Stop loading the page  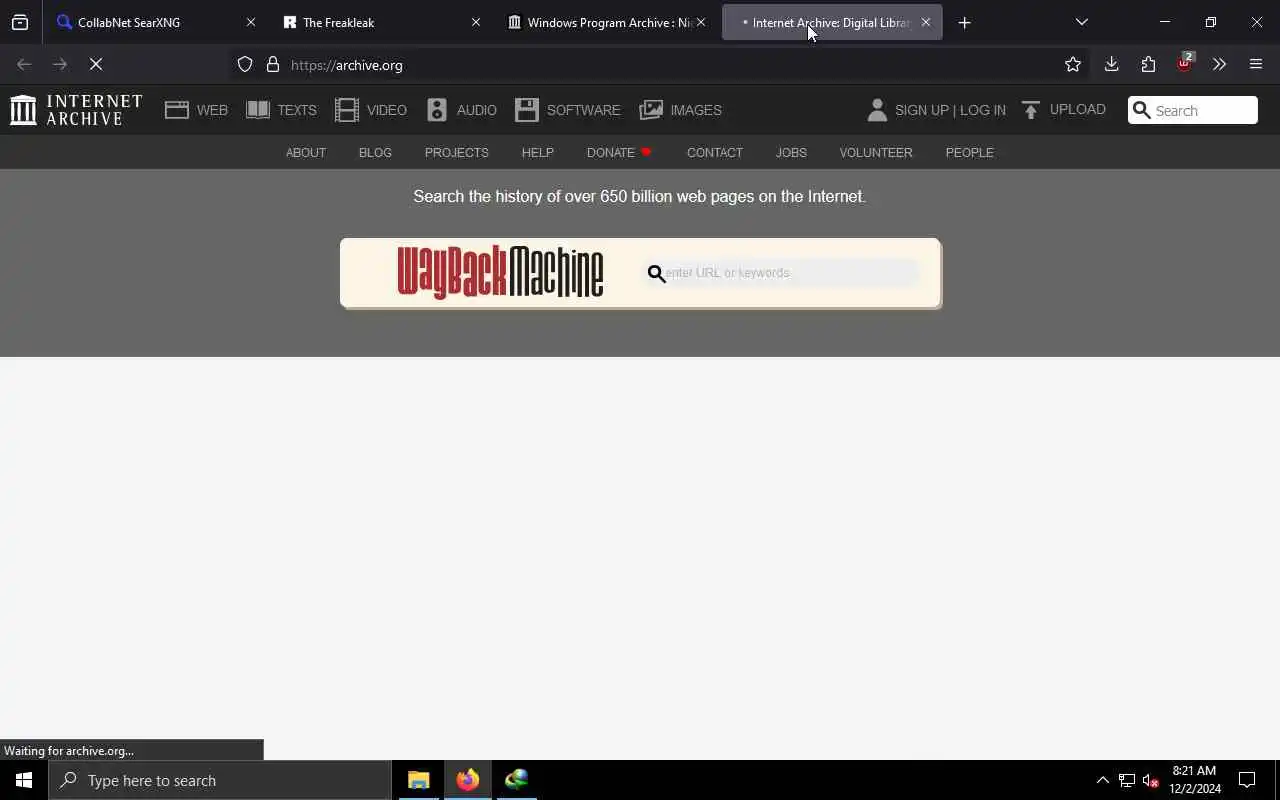click(96, 64)
